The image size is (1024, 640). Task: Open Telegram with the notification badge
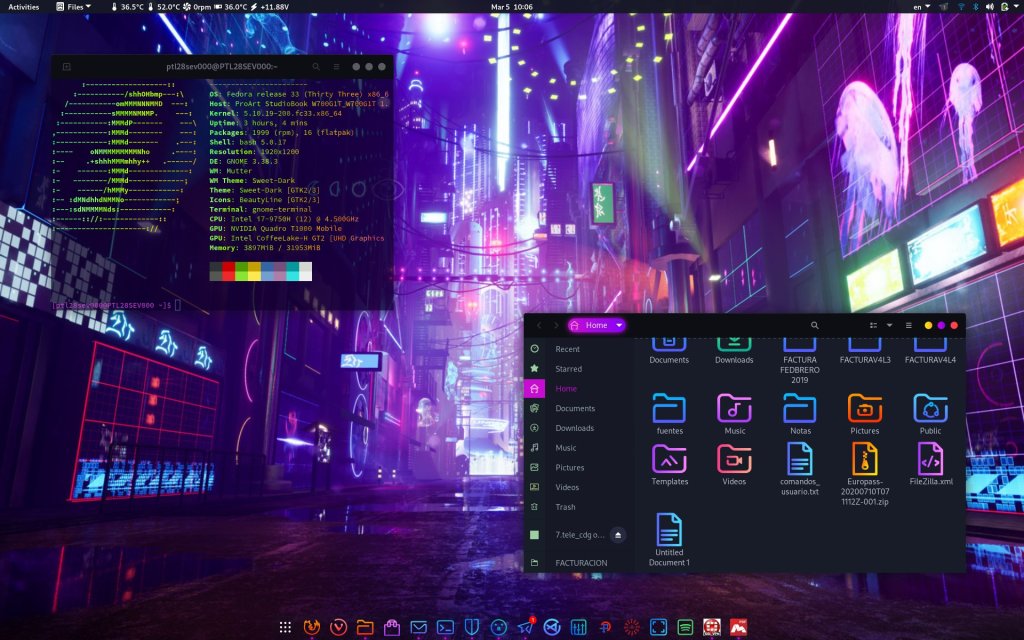525,627
